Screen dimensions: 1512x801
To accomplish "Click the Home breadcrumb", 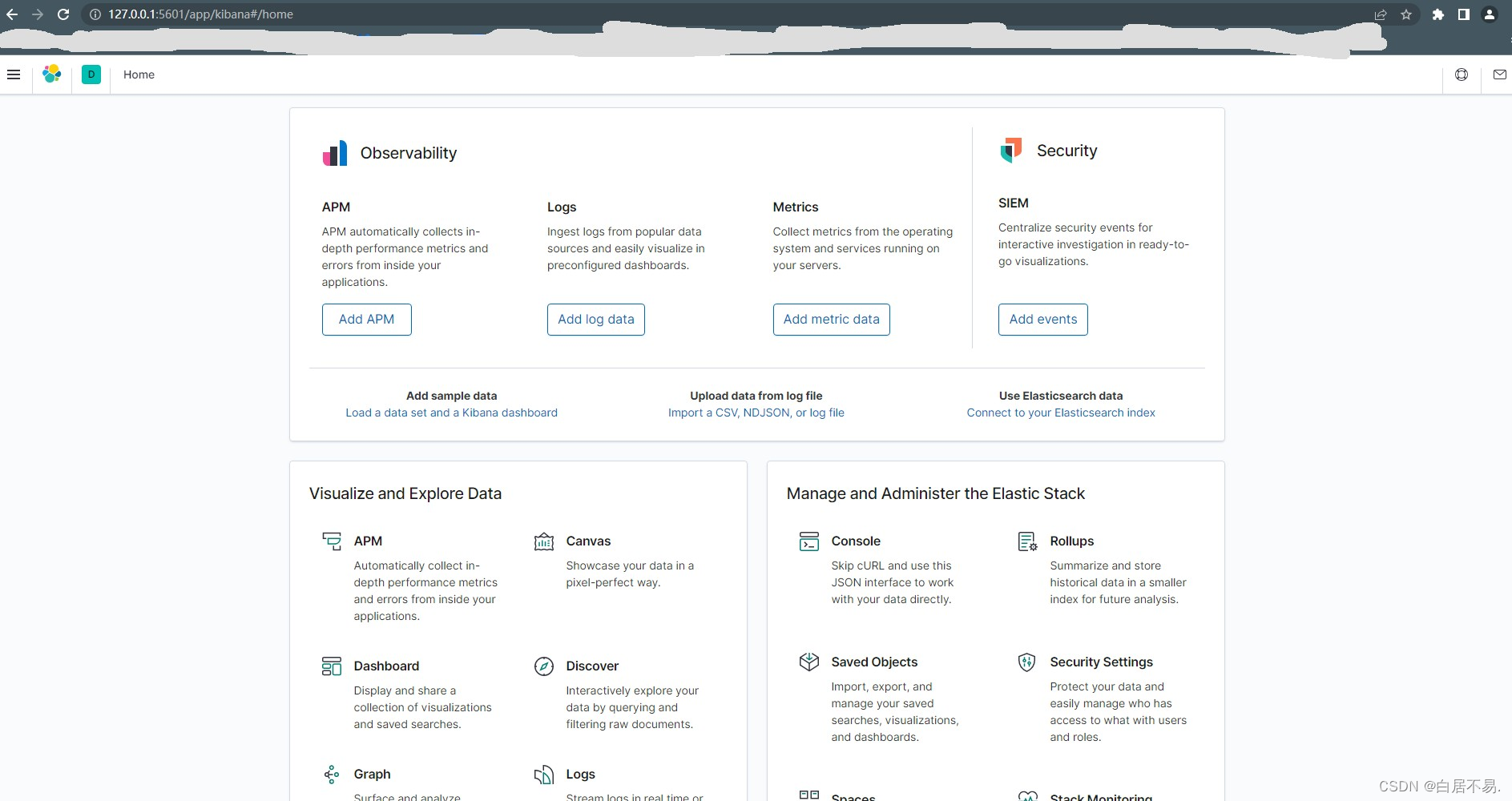I will point(139,74).
